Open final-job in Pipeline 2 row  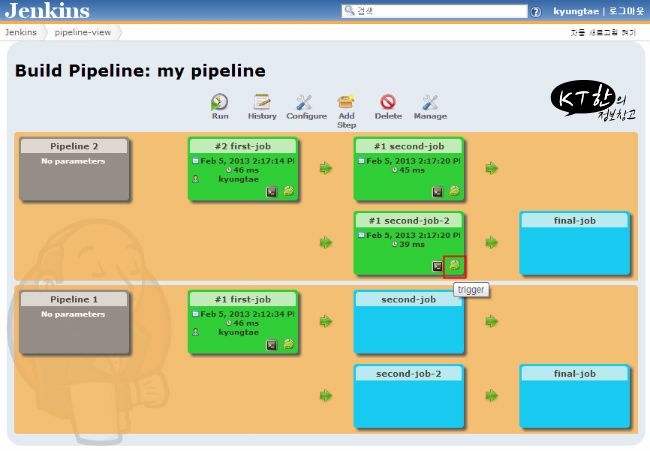(575, 243)
